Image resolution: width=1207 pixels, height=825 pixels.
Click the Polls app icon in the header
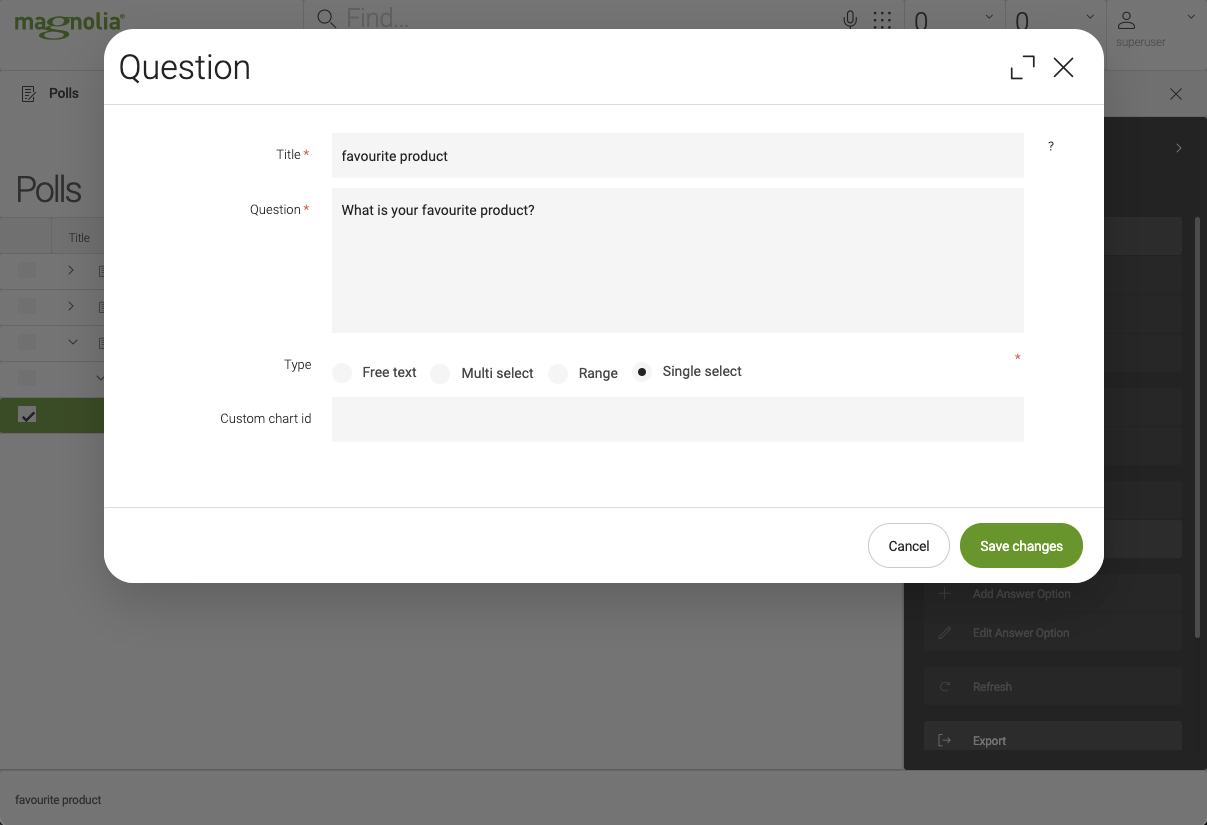(x=27, y=93)
